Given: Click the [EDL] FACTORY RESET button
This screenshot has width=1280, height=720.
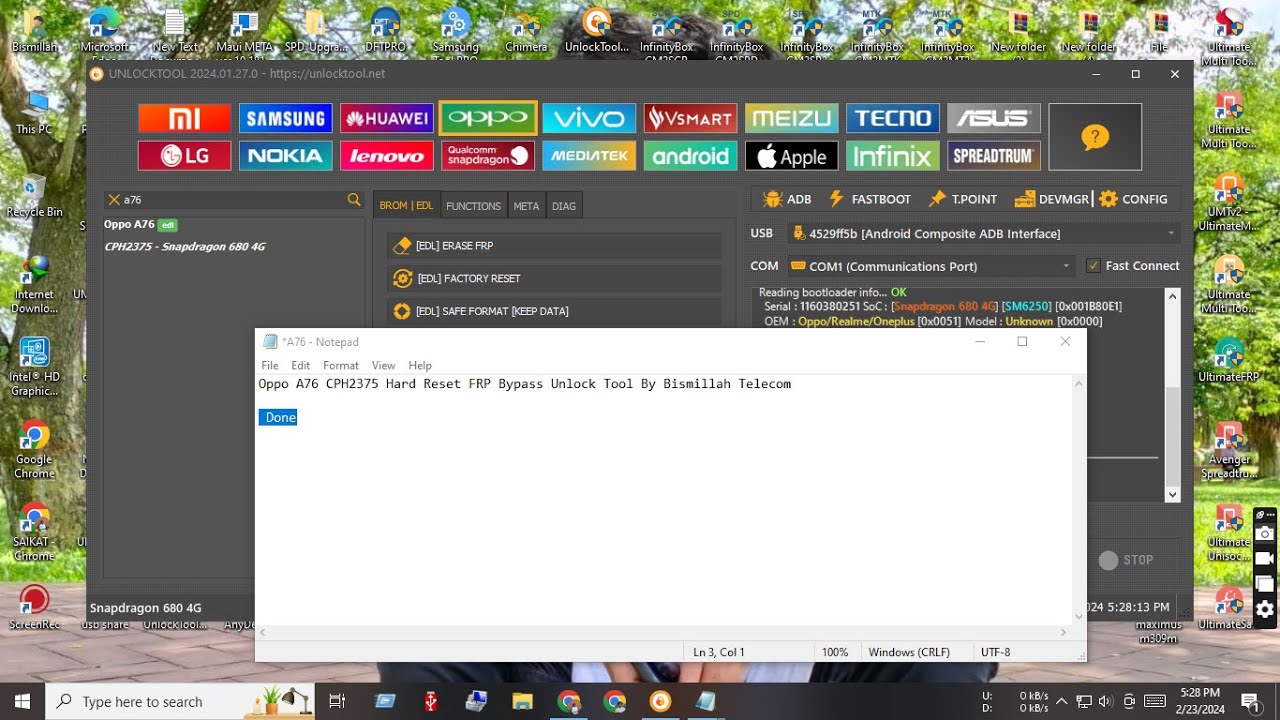Looking at the screenshot, I should point(554,279).
